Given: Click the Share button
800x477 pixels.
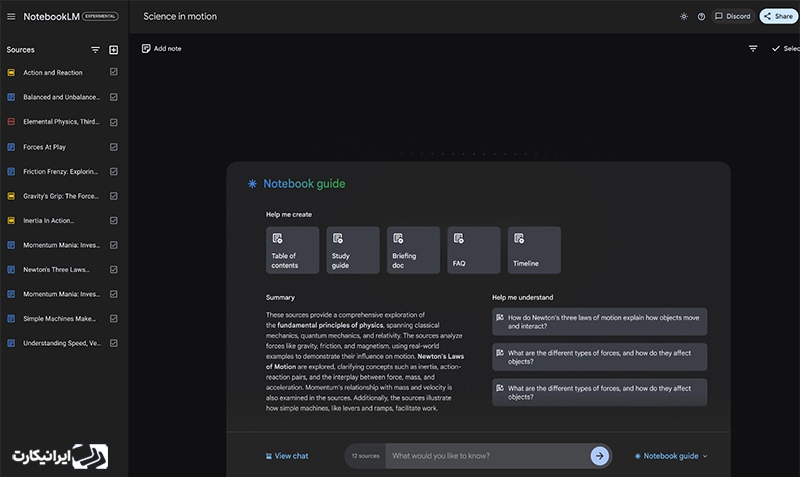Looking at the screenshot, I should click(x=779, y=16).
